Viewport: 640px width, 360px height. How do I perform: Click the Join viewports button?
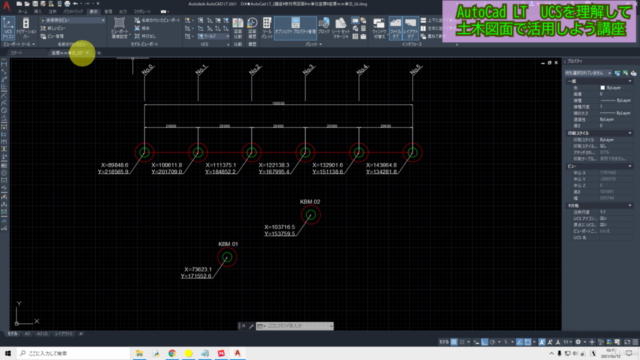click(x=142, y=28)
